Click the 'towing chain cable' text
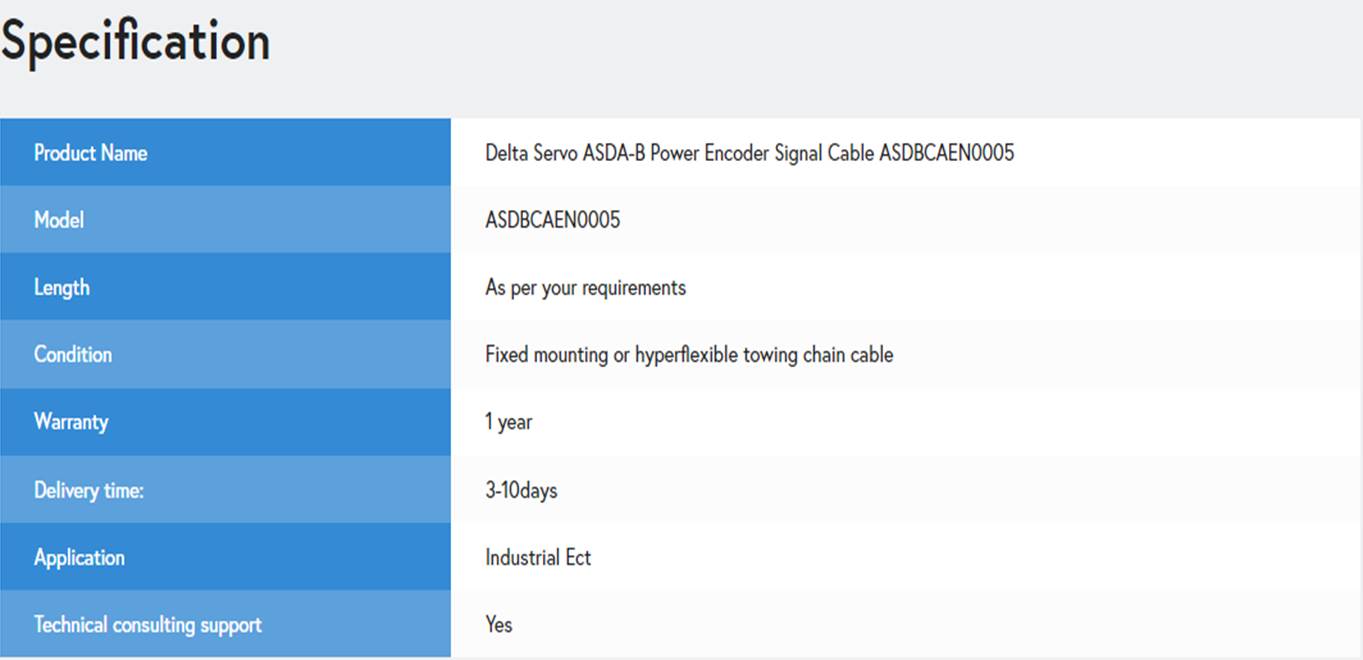The image size is (1363, 660). coord(818,354)
